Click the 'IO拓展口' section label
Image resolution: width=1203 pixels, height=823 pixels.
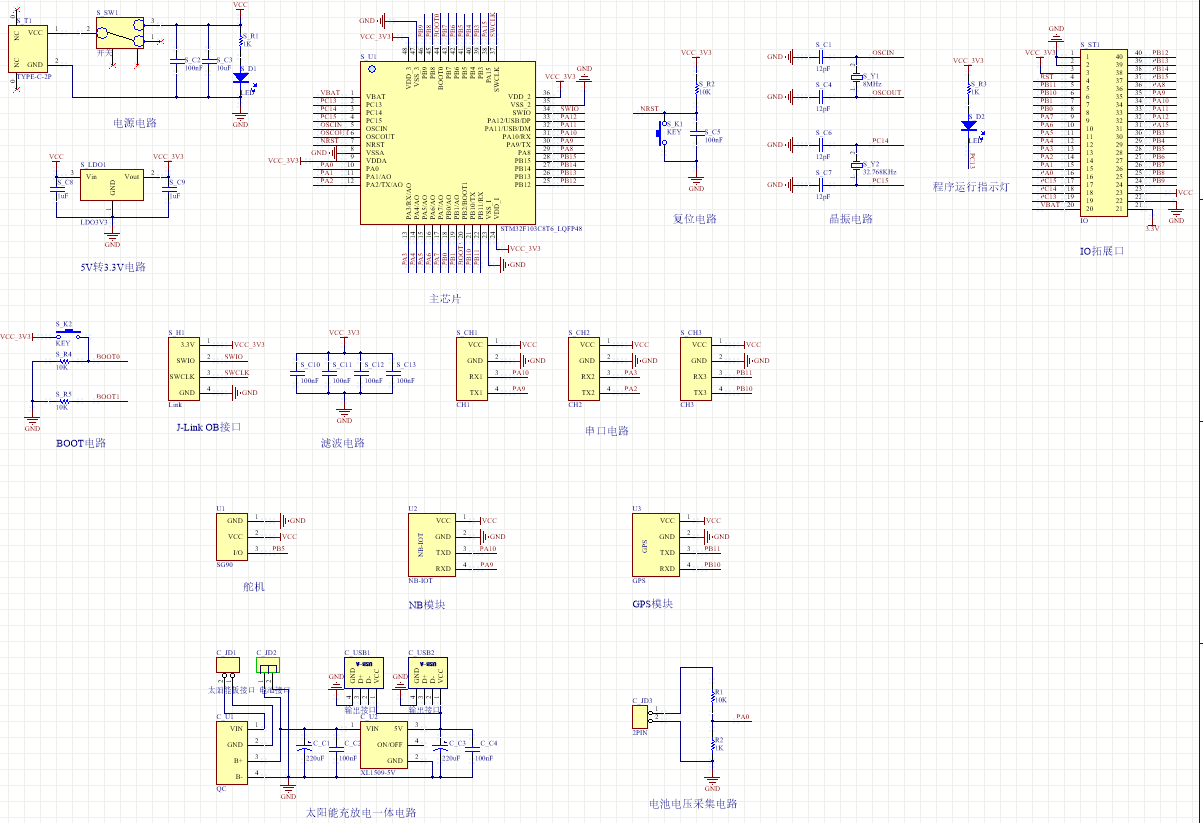pos(1101,251)
